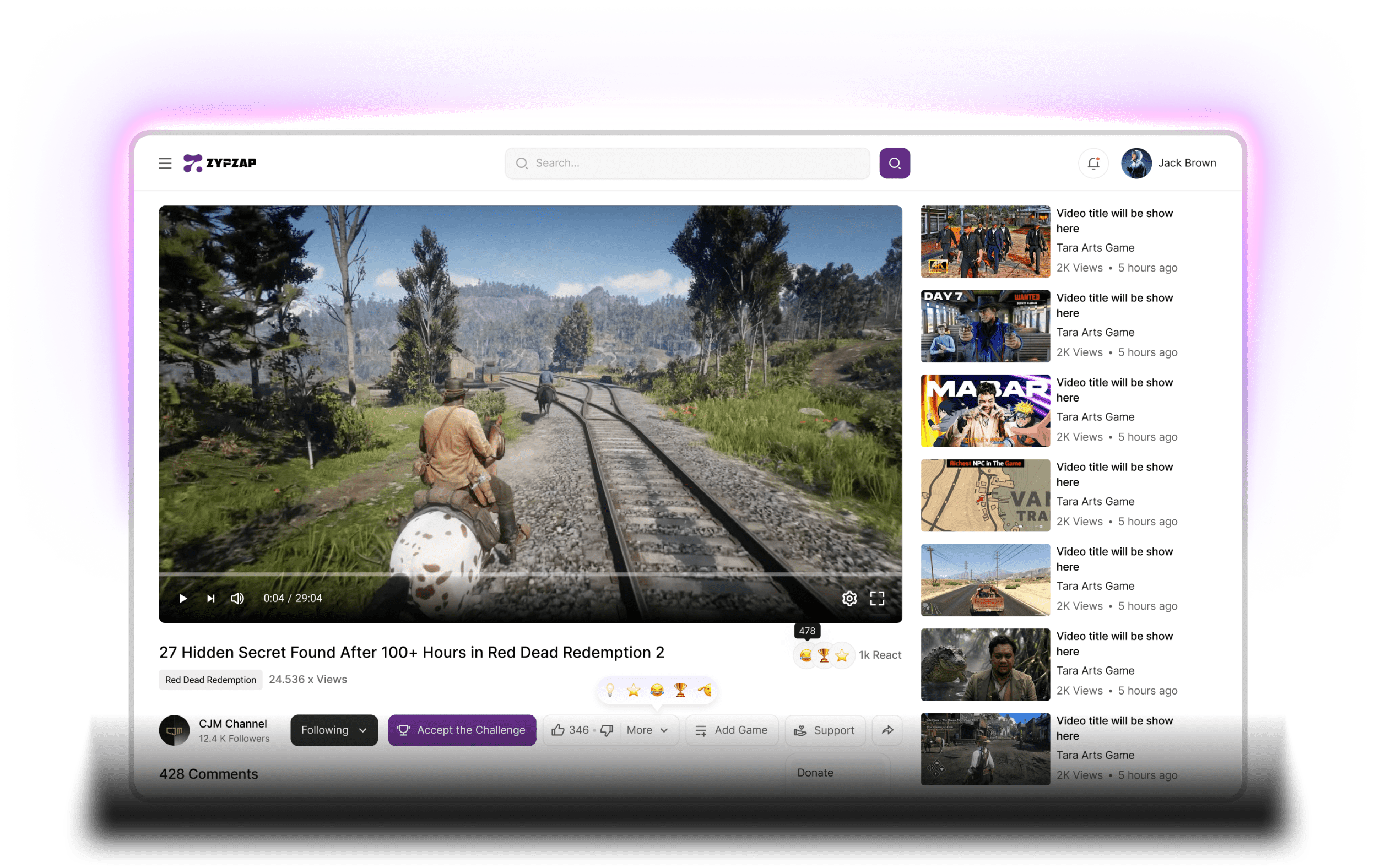Expand the More reactions dropdown

click(x=647, y=730)
